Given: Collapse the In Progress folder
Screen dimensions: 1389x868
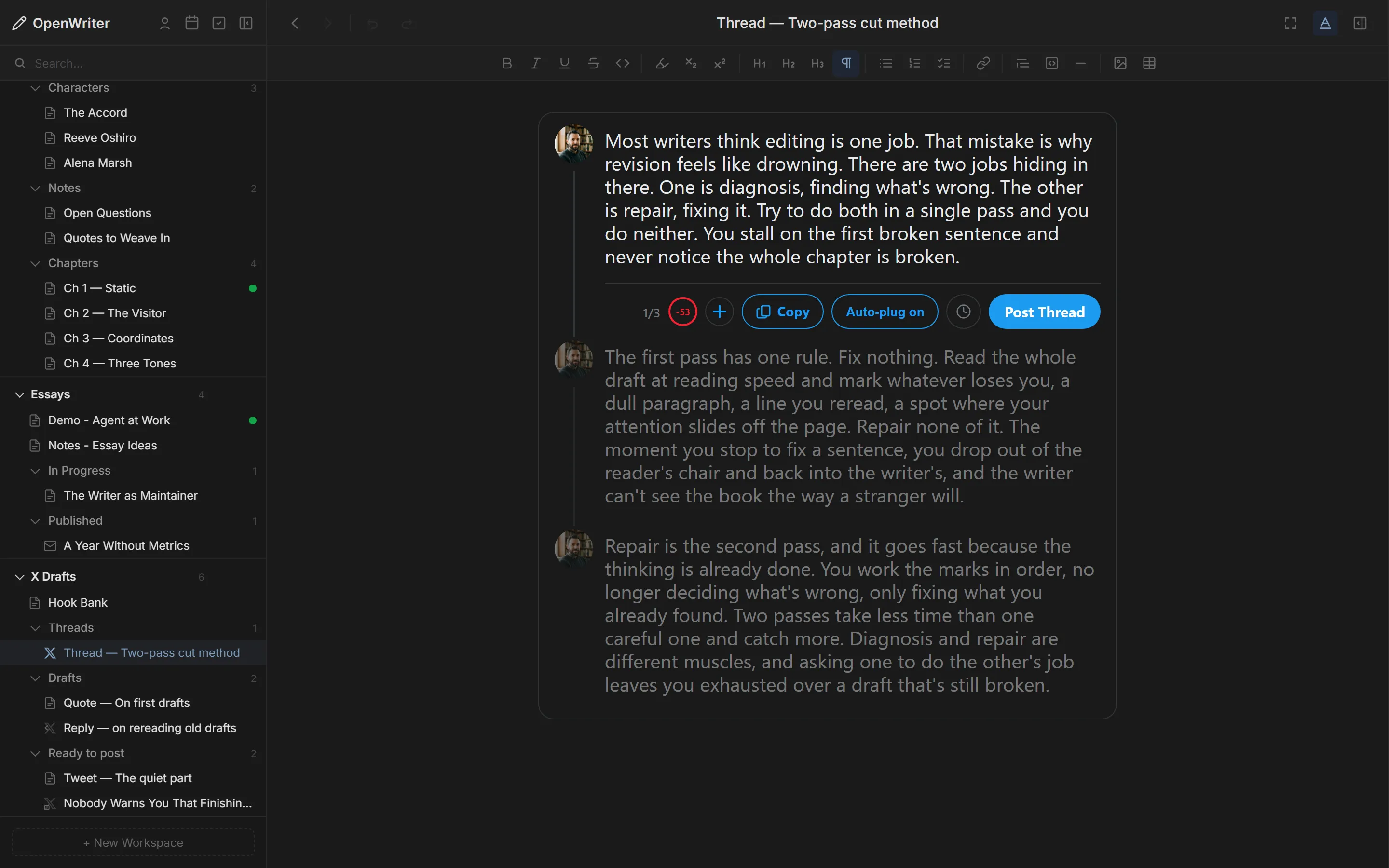Looking at the screenshot, I should (35, 471).
